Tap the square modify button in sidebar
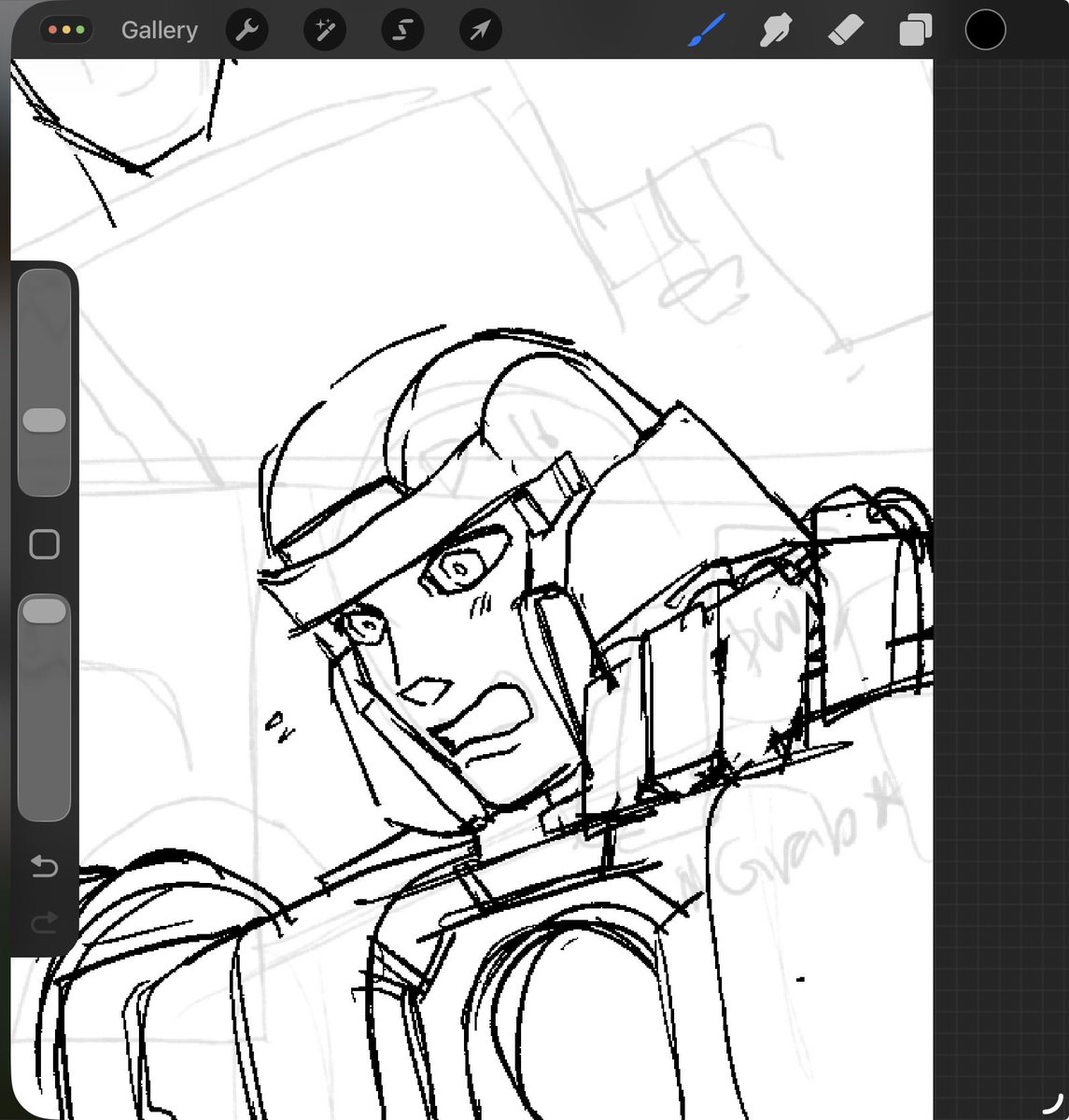 pos(44,544)
